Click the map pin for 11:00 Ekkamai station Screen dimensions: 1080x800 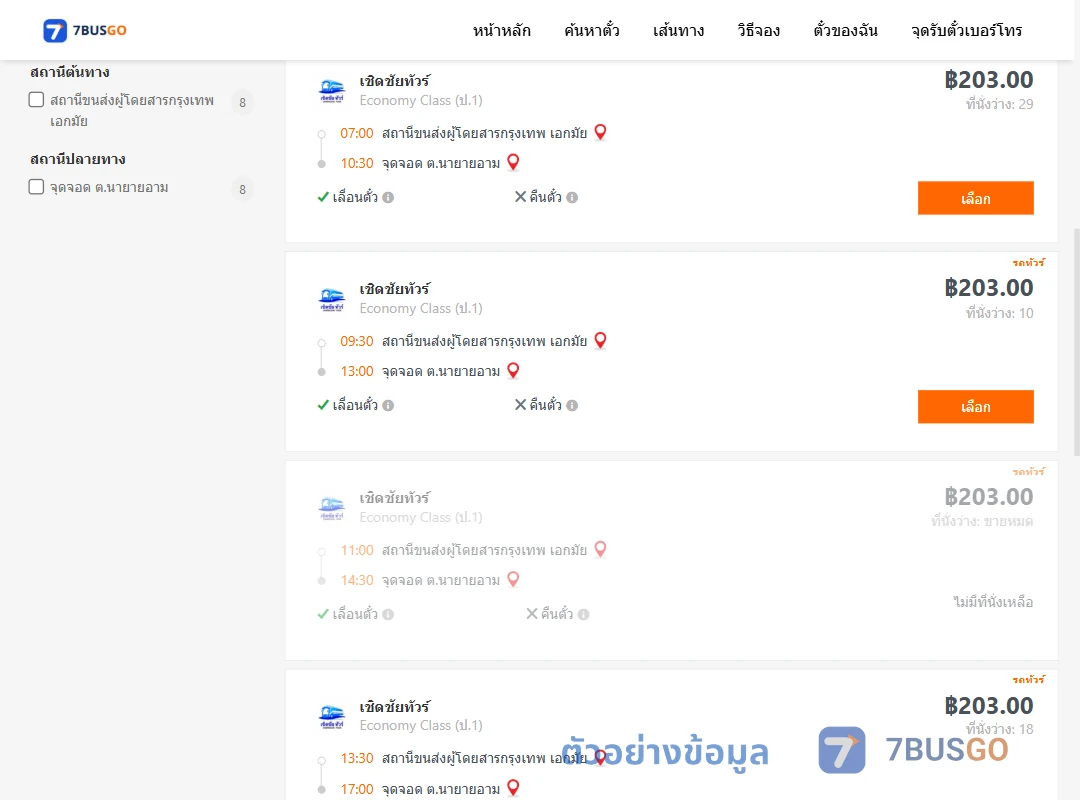(601, 549)
